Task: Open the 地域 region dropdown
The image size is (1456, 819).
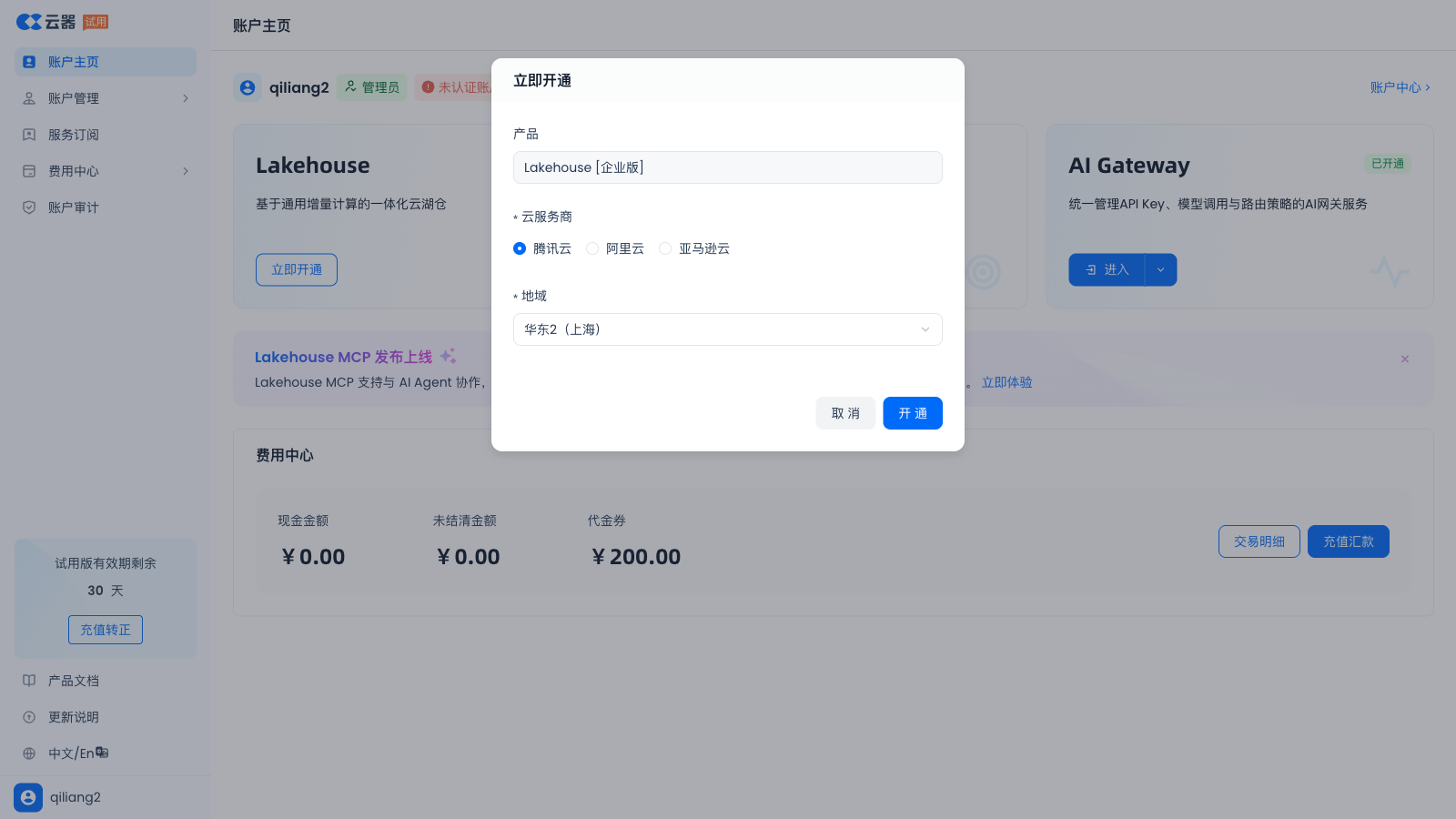Action: tap(728, 329)
